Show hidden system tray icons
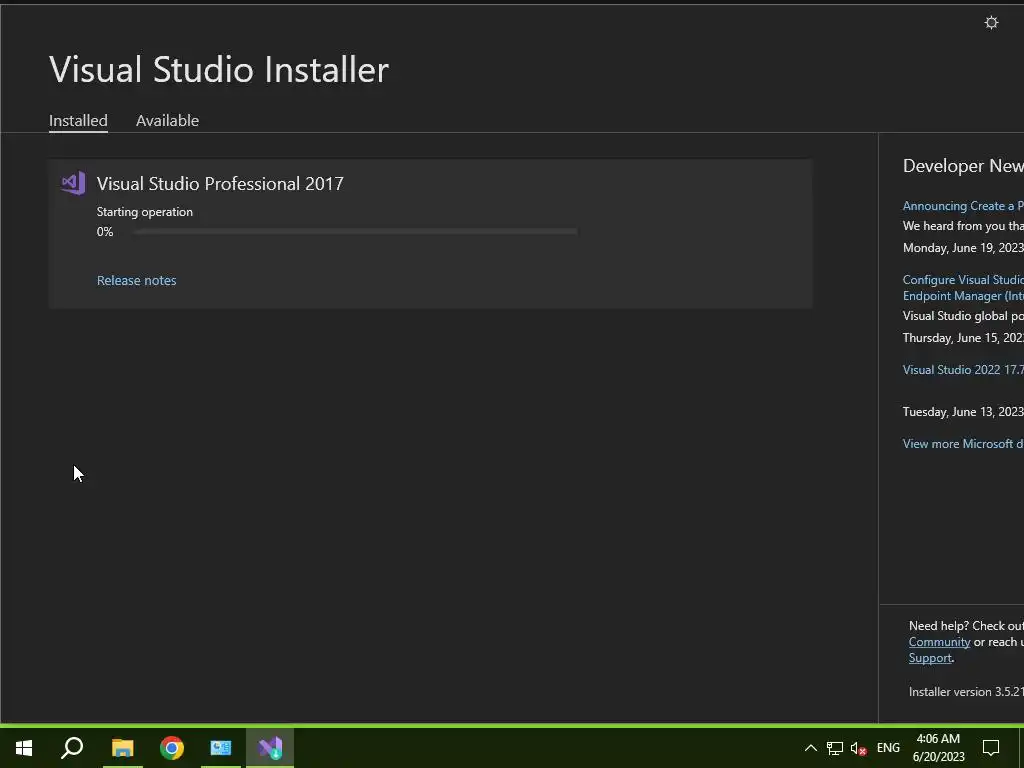 (x=810, y=748)
